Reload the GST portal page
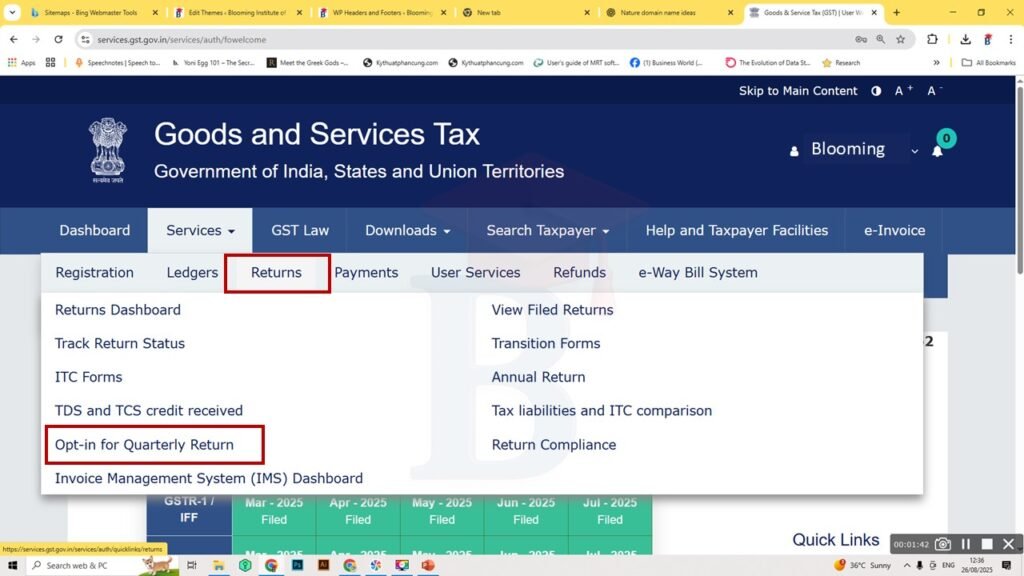 coord(58,39)
